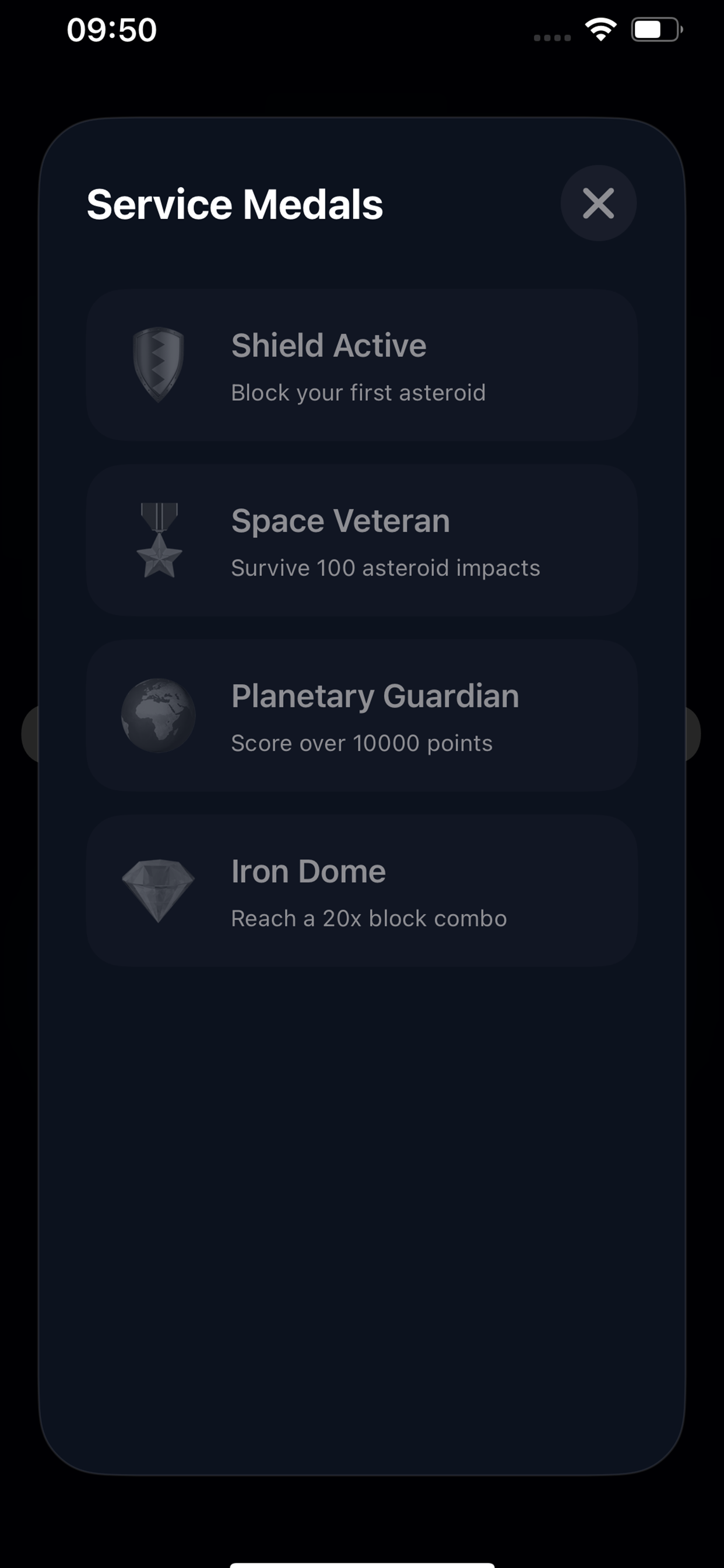
Task: Tap the 09:50 clock in status bar
Action: point(112,30)
